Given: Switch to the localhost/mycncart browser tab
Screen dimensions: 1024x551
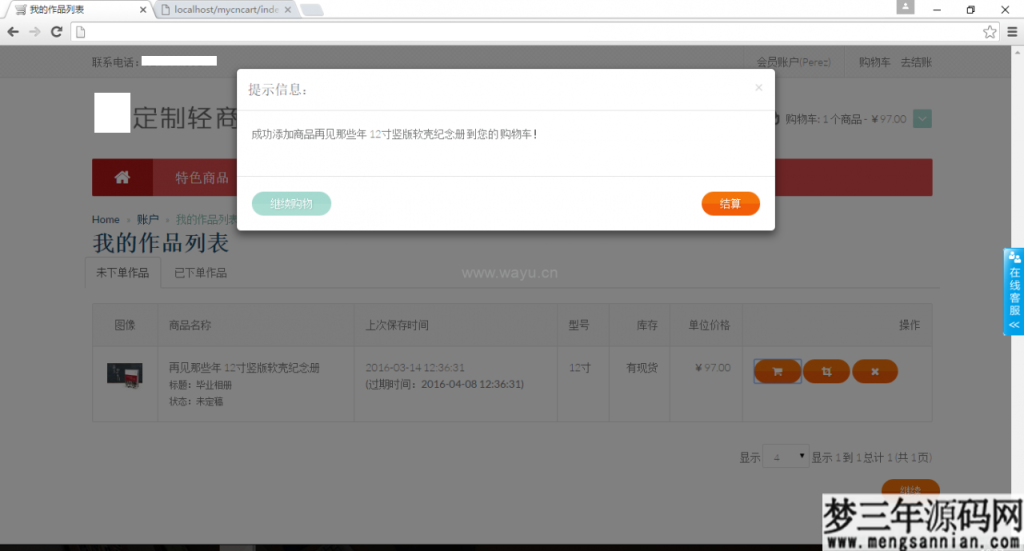Looking at the screenshot, I should coord(226,10).
